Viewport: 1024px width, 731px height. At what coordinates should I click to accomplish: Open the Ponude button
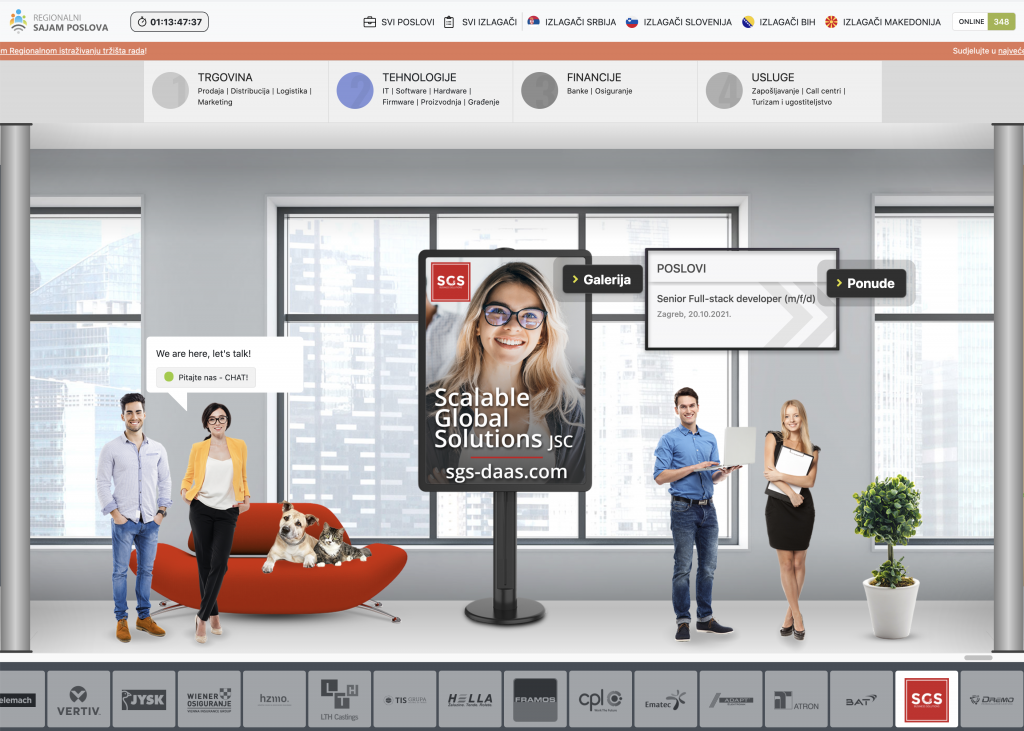click(866, 284)
